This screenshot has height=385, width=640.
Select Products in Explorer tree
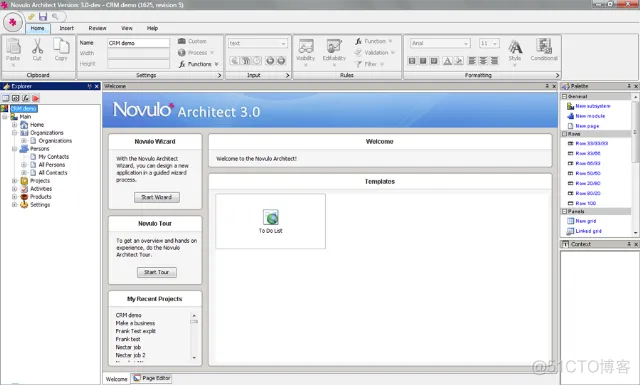tap(40, 197)
